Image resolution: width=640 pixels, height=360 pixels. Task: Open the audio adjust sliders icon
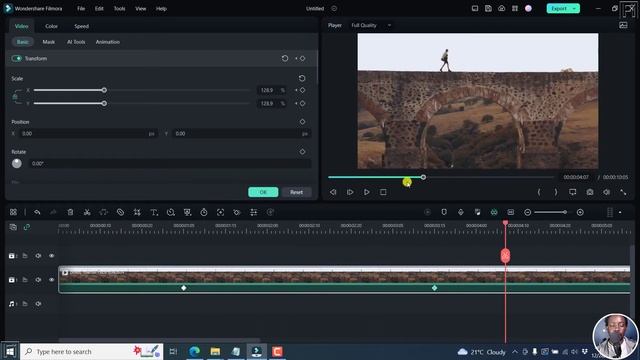253,212
